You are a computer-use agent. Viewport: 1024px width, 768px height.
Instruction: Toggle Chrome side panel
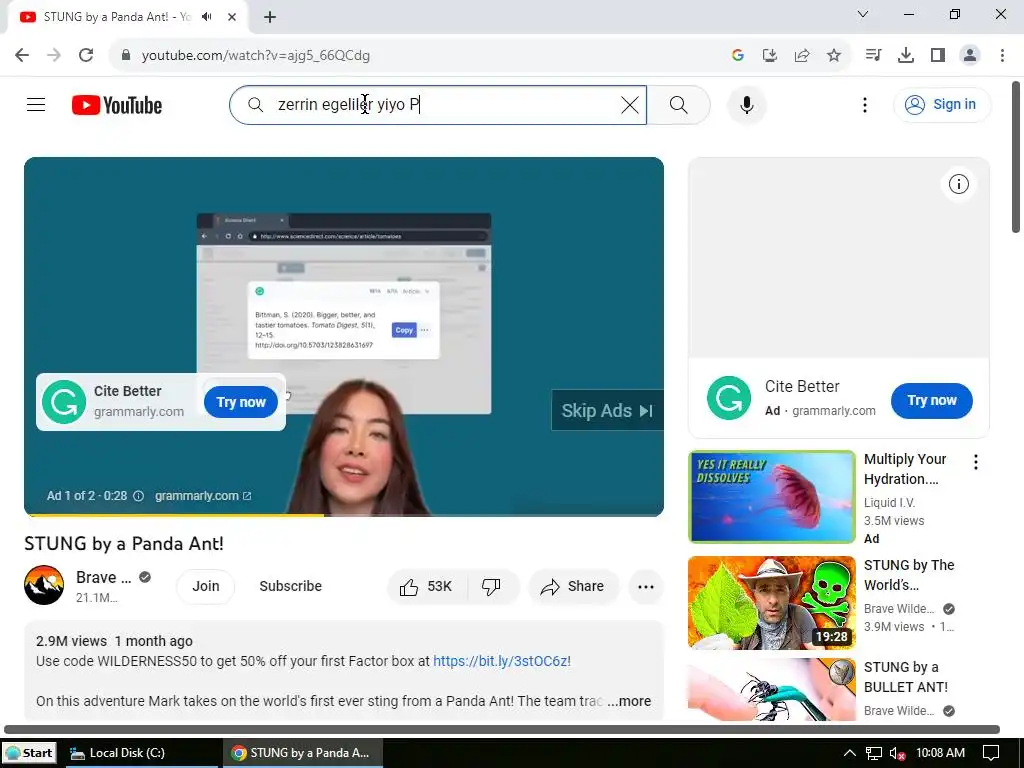(x=938, y=55)
